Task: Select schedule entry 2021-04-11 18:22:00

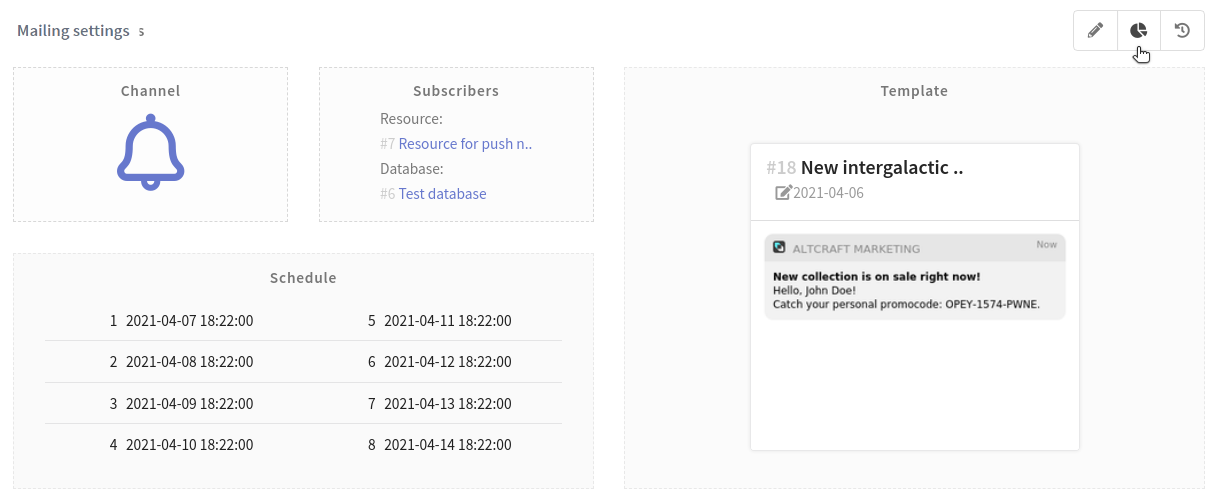Action: pos(447,321)
